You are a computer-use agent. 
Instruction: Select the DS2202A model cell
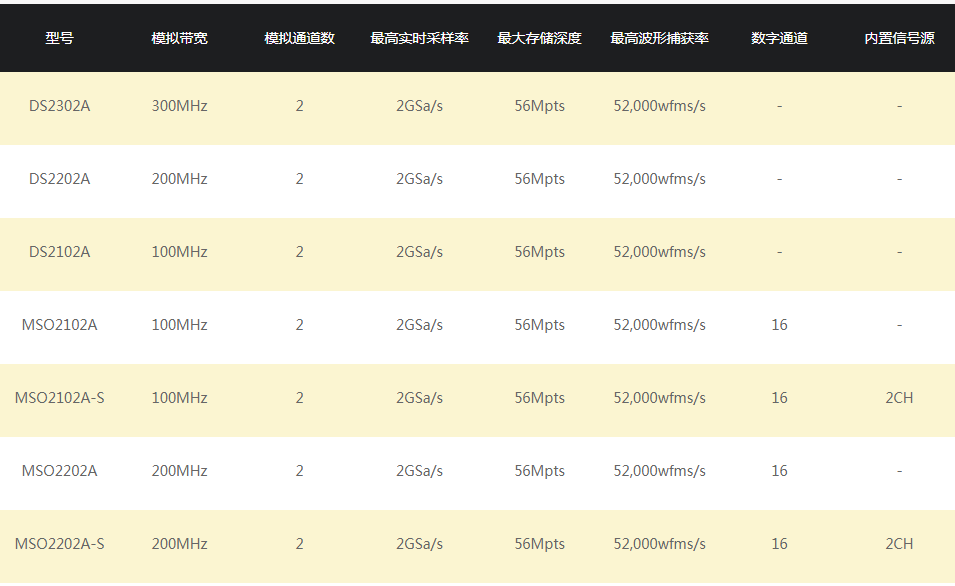[x=59, y=179]
